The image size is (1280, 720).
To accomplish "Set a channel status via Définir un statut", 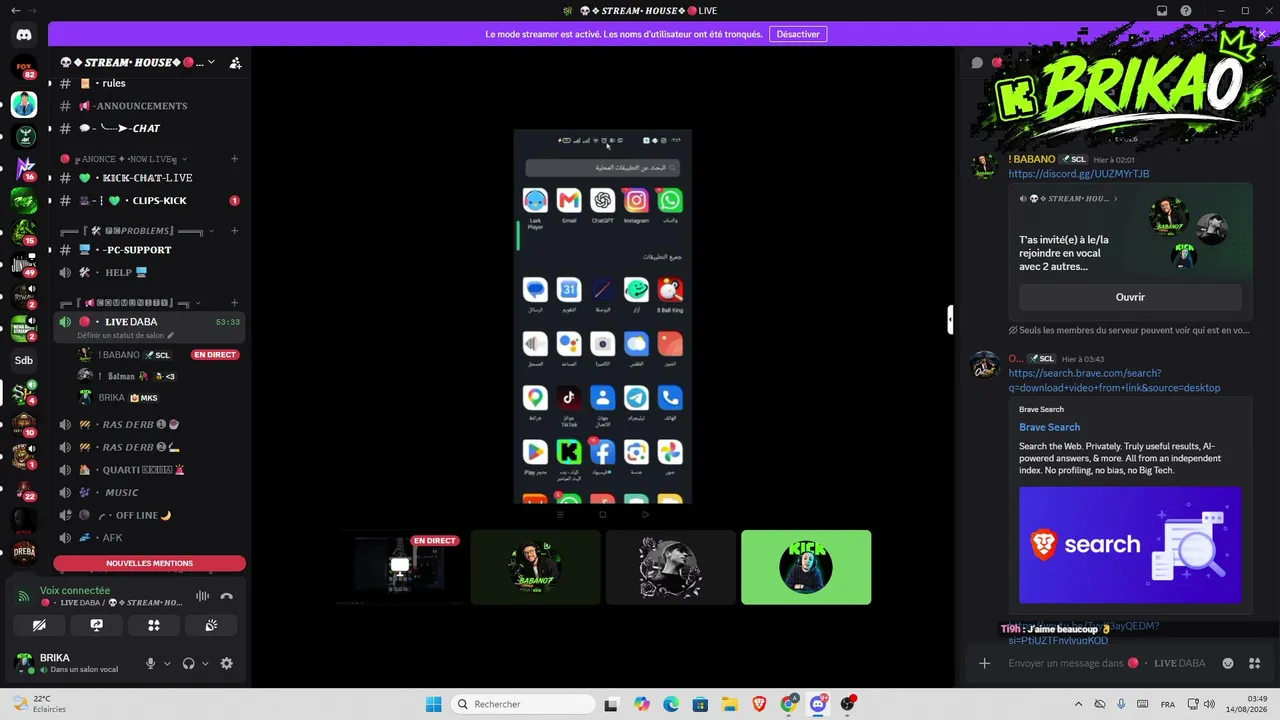I will (x=125, y=335).
